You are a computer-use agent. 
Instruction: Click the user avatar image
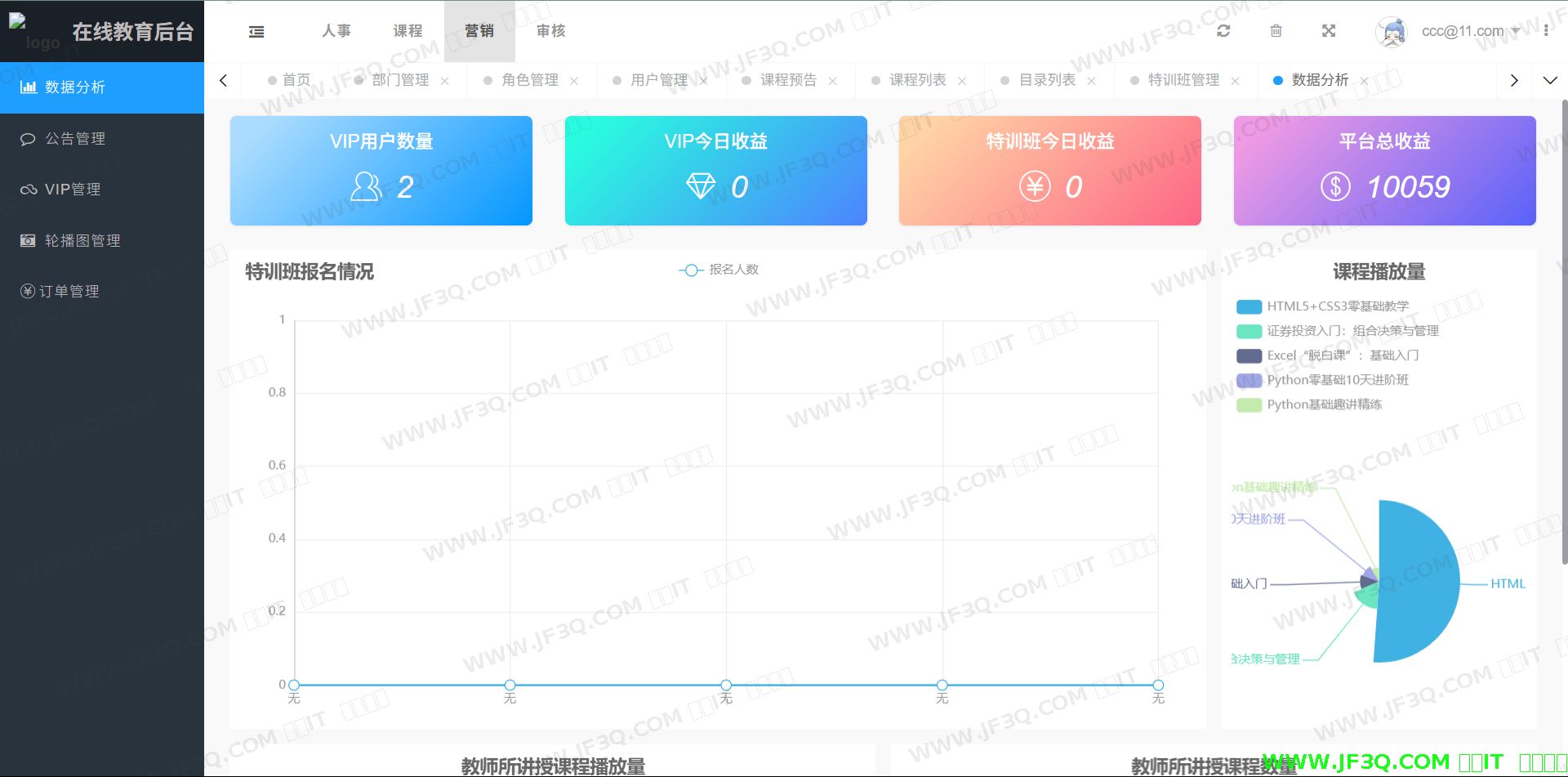[1392, 32]
